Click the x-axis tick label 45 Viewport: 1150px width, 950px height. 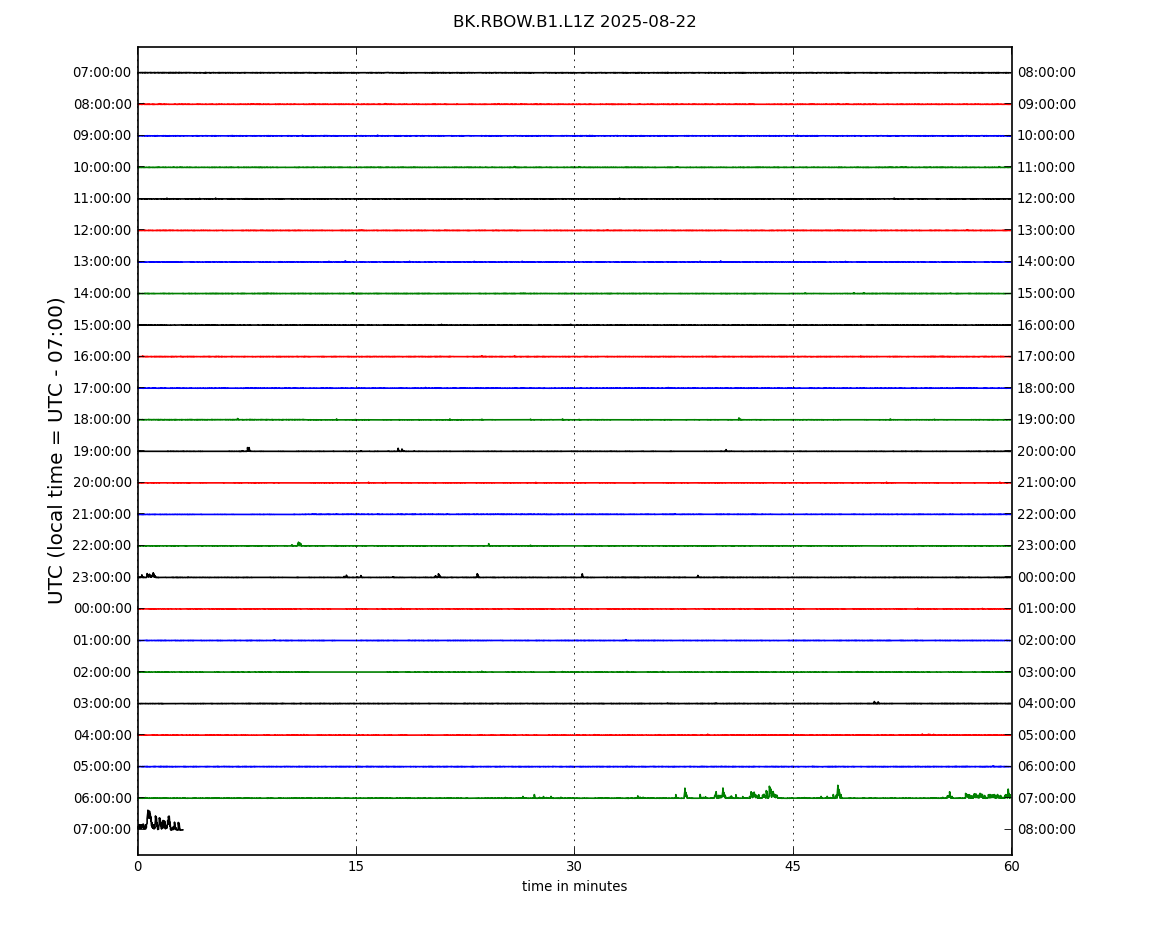click(x=793, y=866)
